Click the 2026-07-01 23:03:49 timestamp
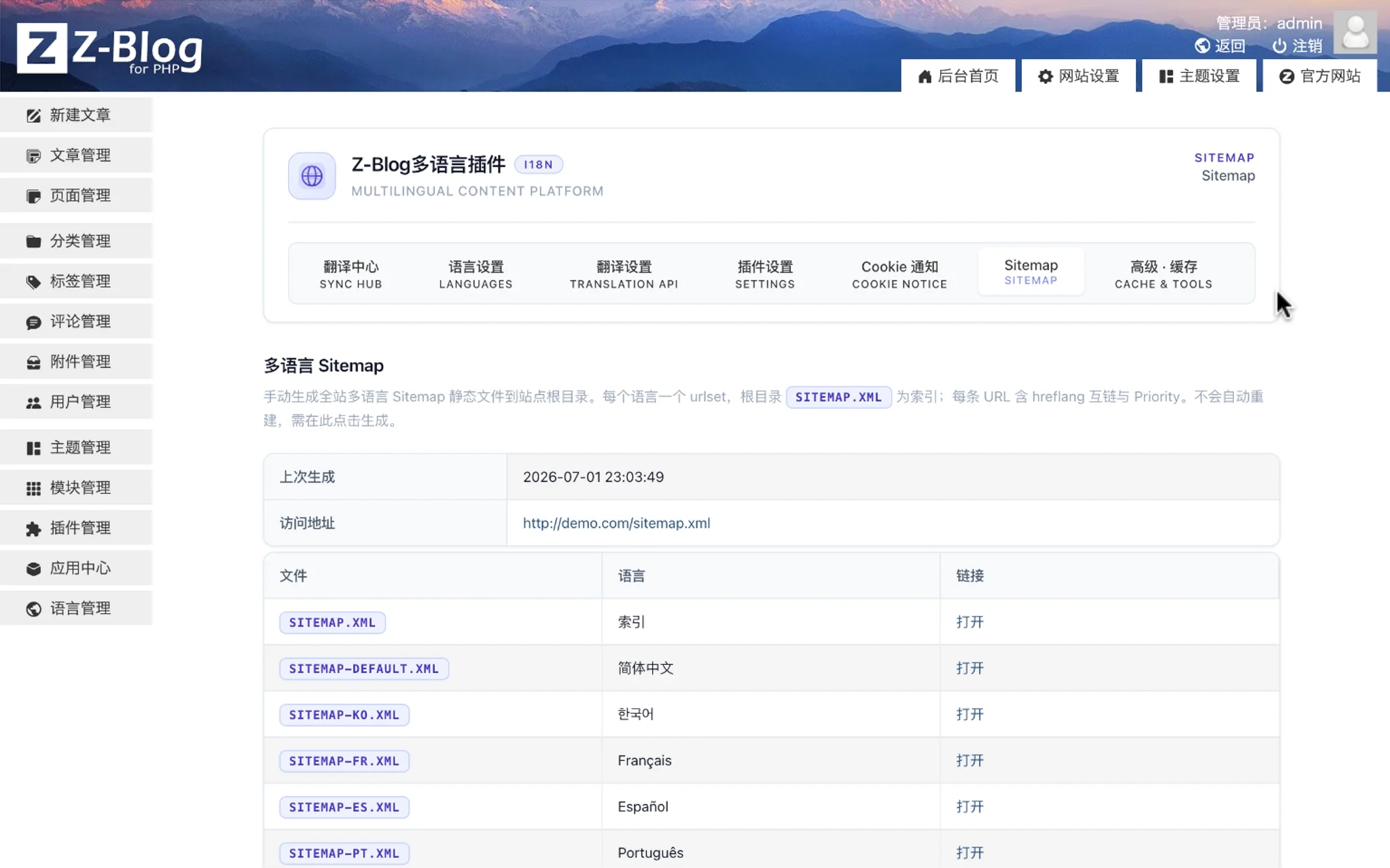 click(x=593, y=477)
